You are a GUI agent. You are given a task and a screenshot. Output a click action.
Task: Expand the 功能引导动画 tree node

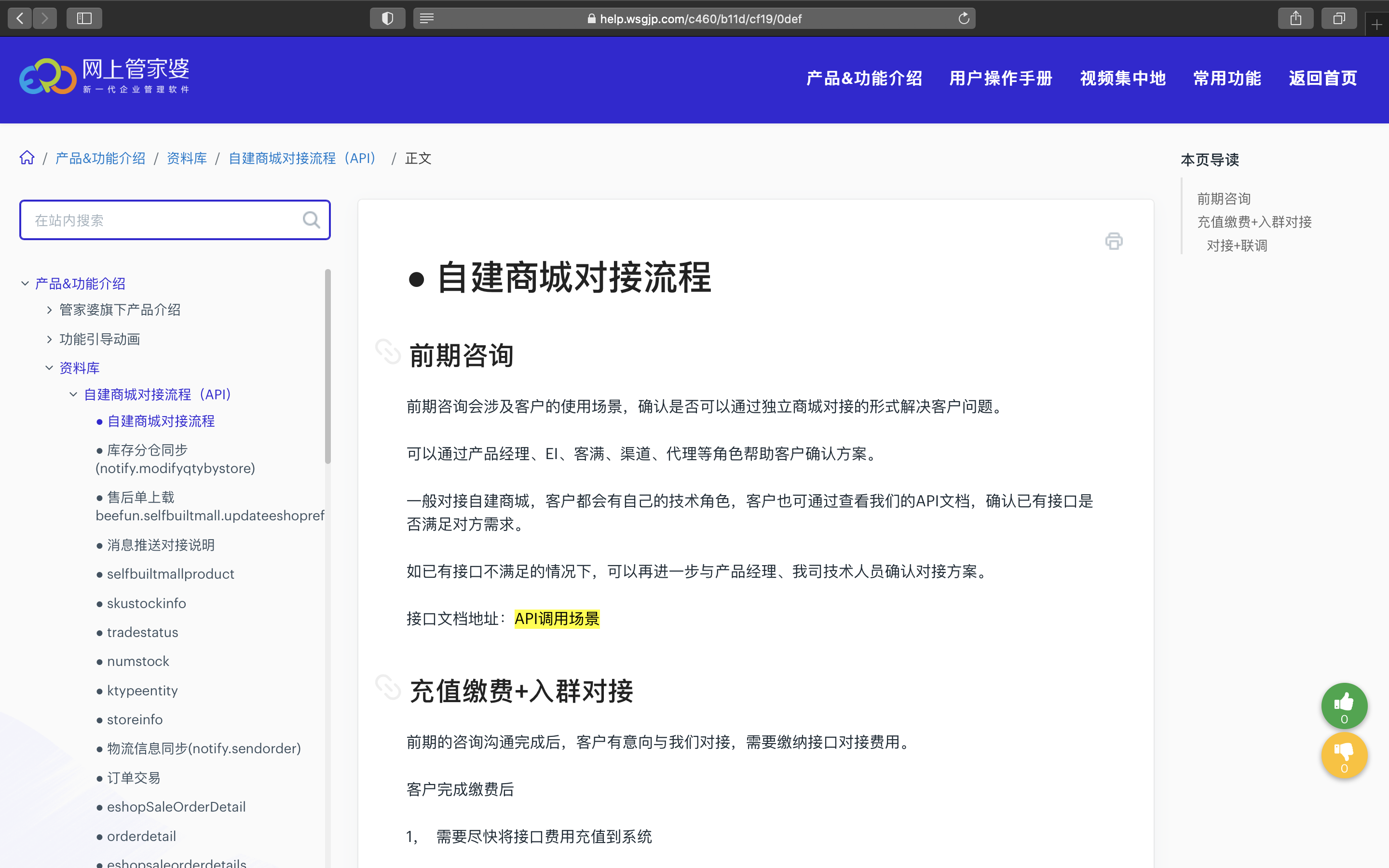49,339
